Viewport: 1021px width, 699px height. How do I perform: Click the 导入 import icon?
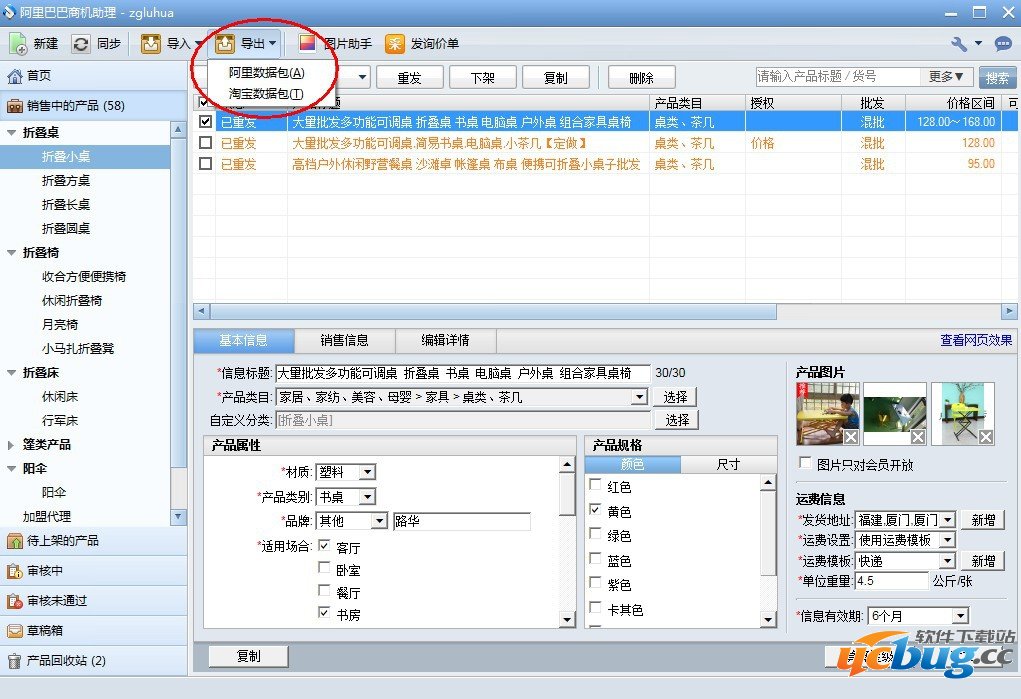[150, 44]
